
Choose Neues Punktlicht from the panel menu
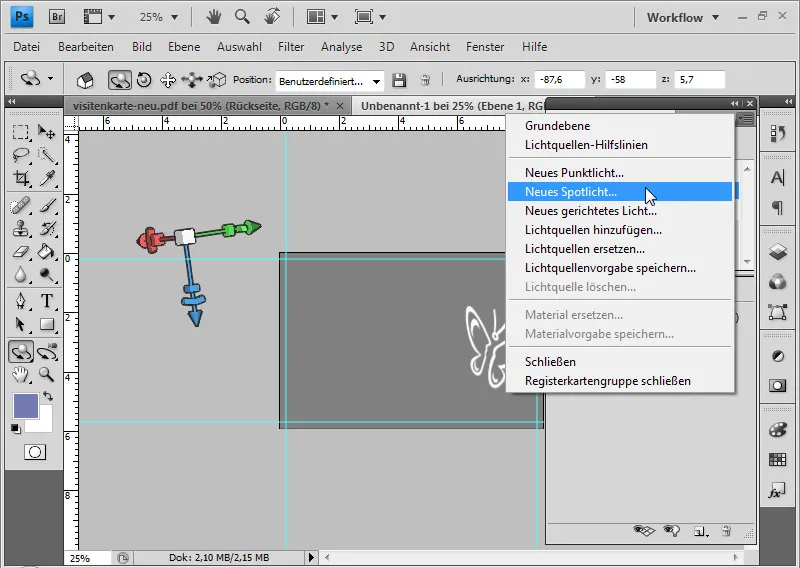point(620,173)
